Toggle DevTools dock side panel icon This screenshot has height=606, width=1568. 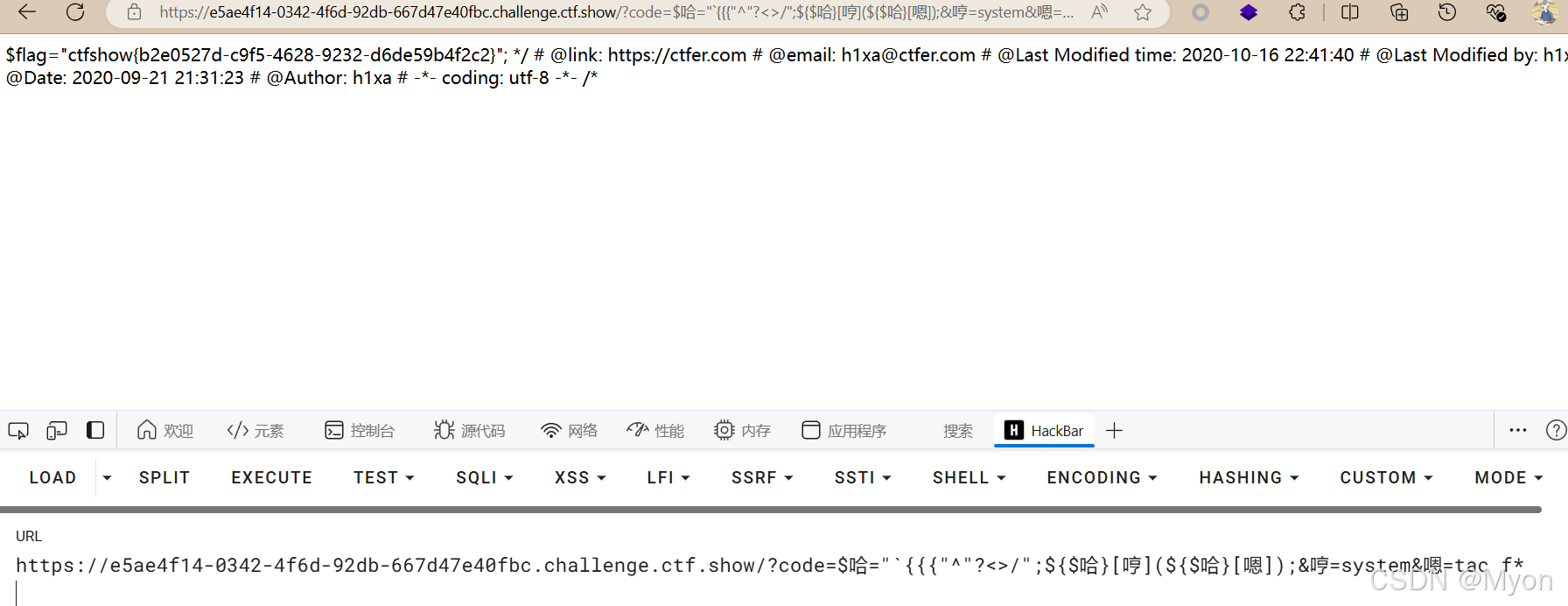click(95, 430)
